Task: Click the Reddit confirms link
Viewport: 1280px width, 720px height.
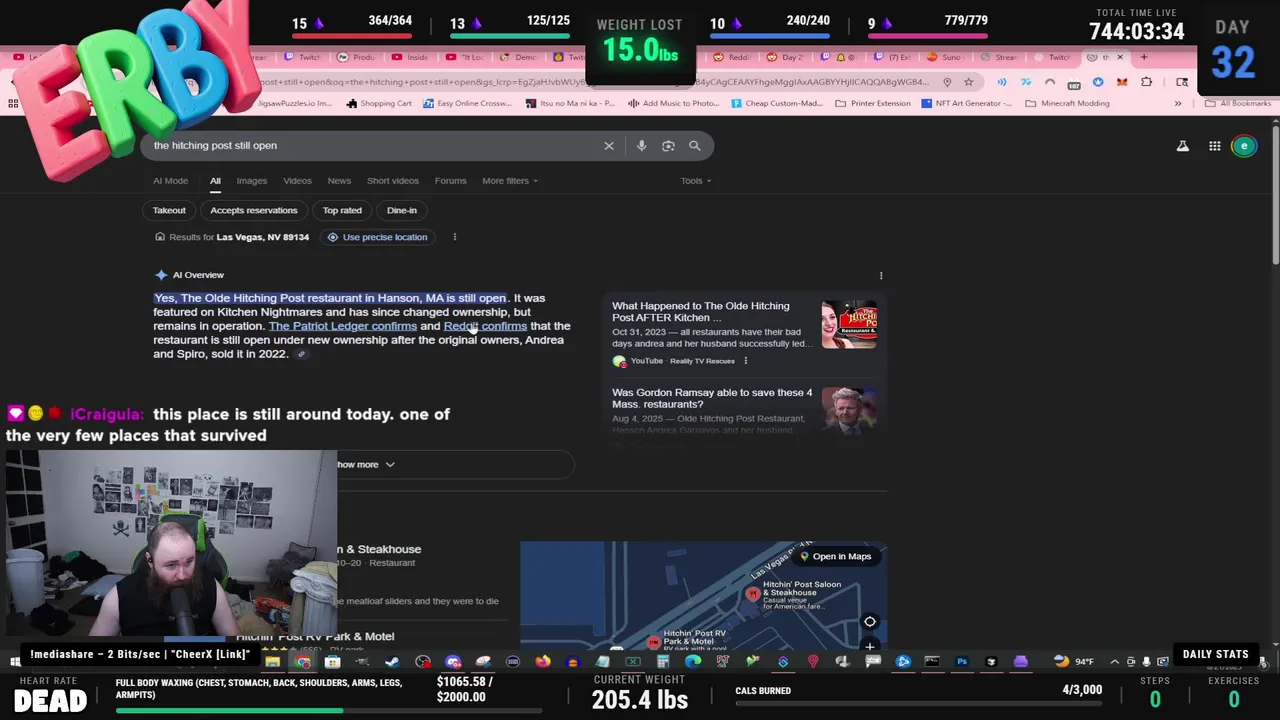Action: (x=485, y=326)
